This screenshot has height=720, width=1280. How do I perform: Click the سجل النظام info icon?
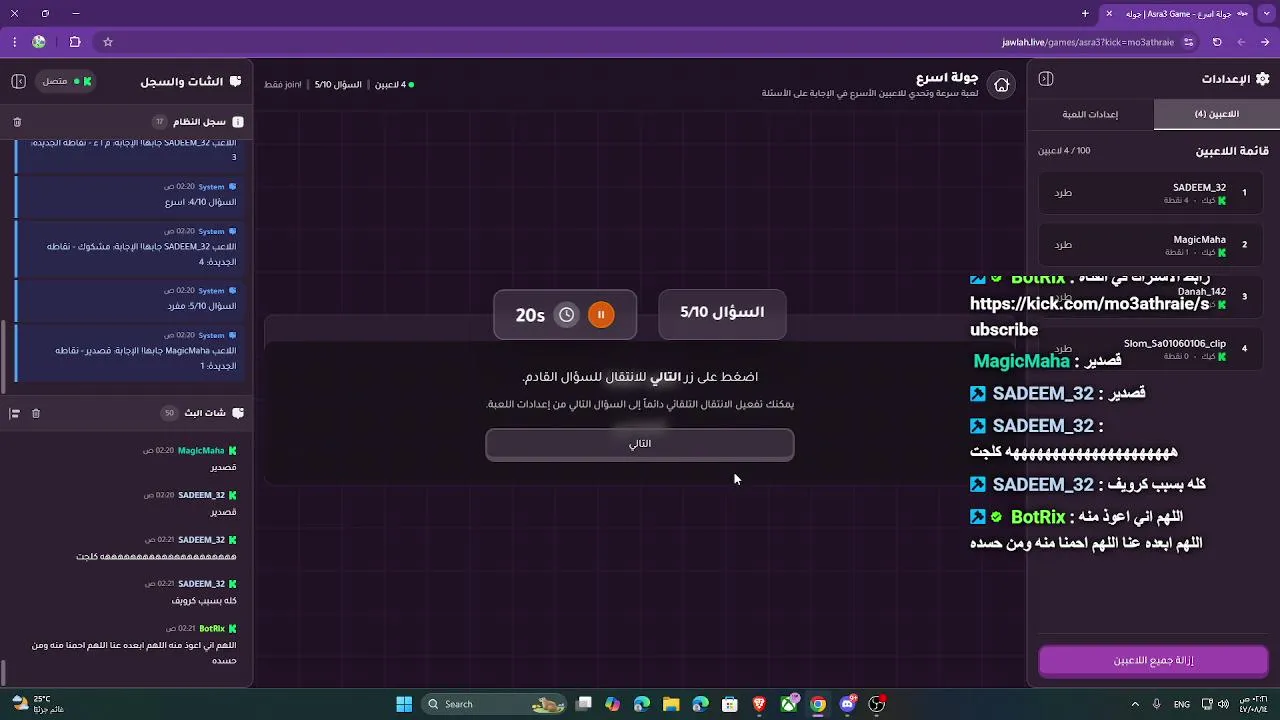tap(237, 122)
